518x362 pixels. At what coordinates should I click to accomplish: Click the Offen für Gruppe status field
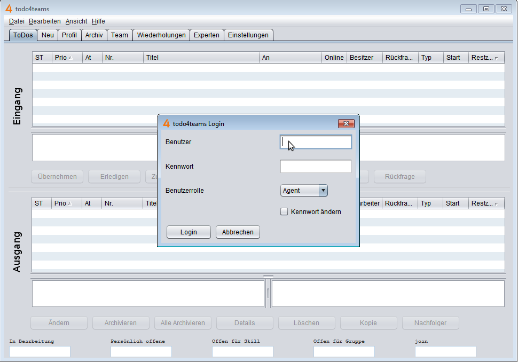tap(344, 352)
